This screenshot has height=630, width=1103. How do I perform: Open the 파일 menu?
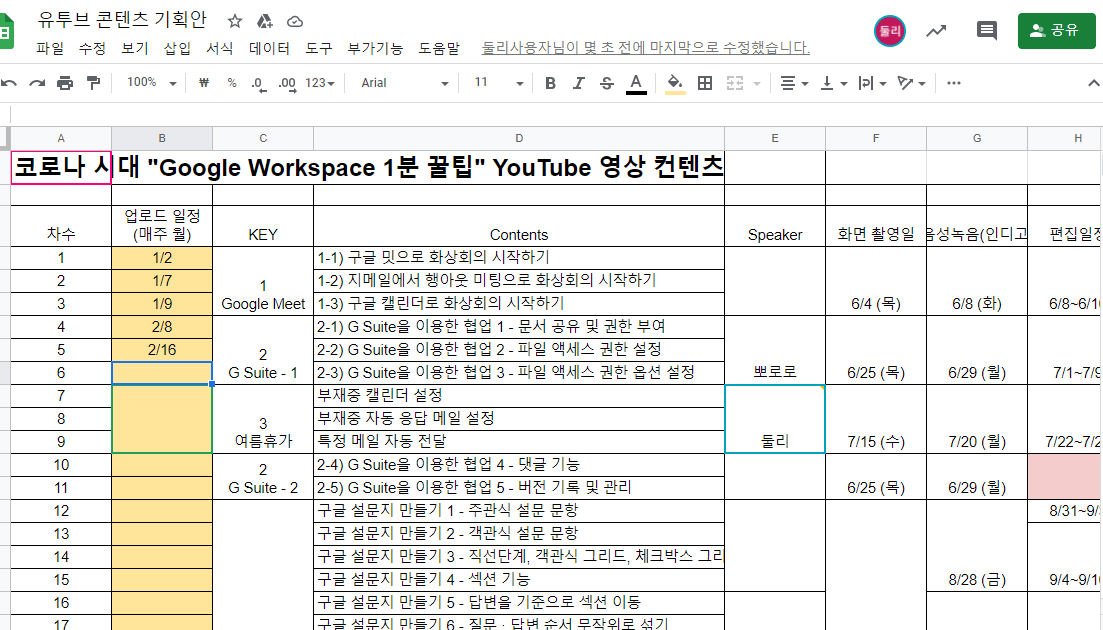click(x=50, y=48)
